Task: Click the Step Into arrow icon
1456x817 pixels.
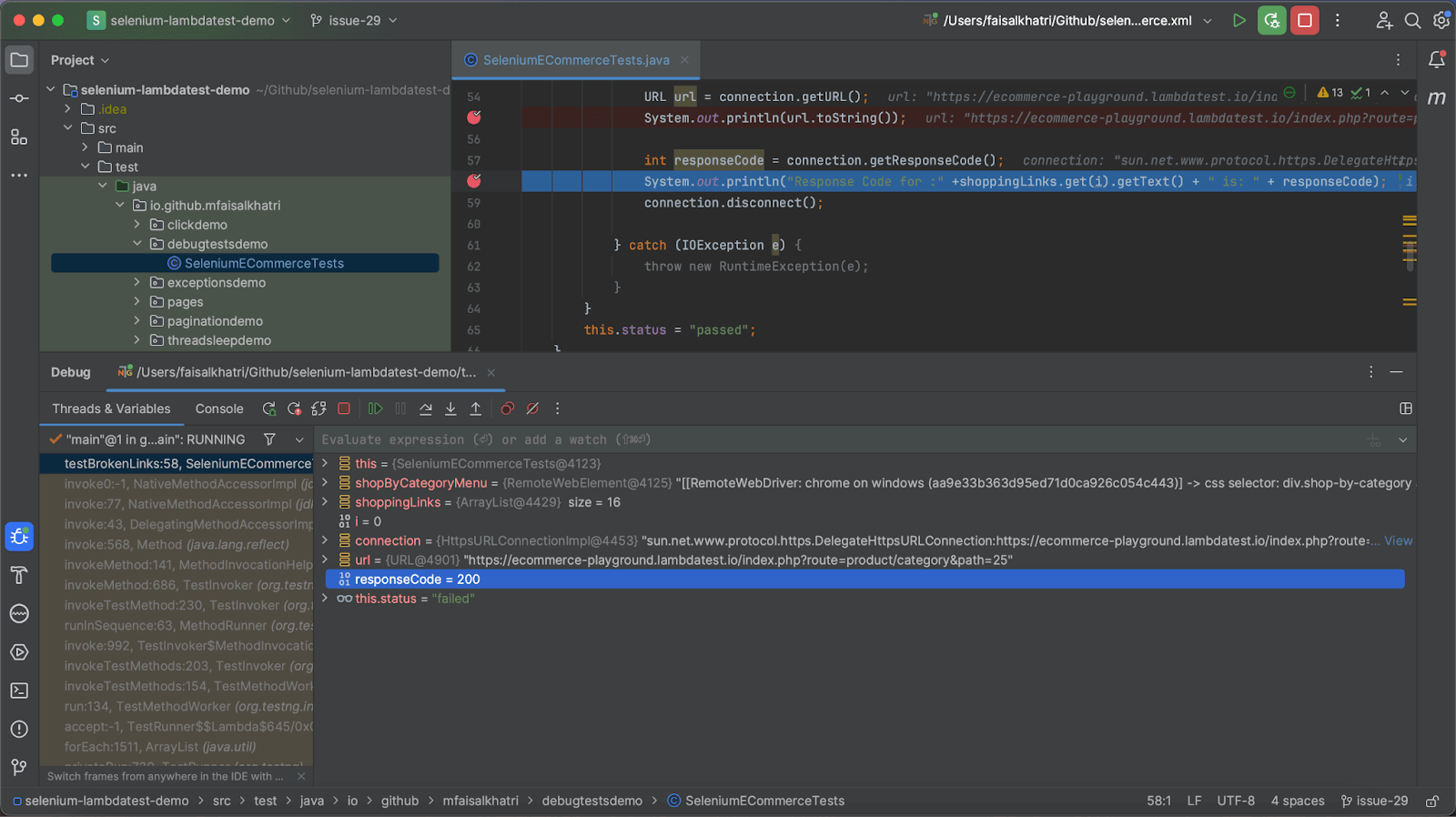Action: (450, 409)
